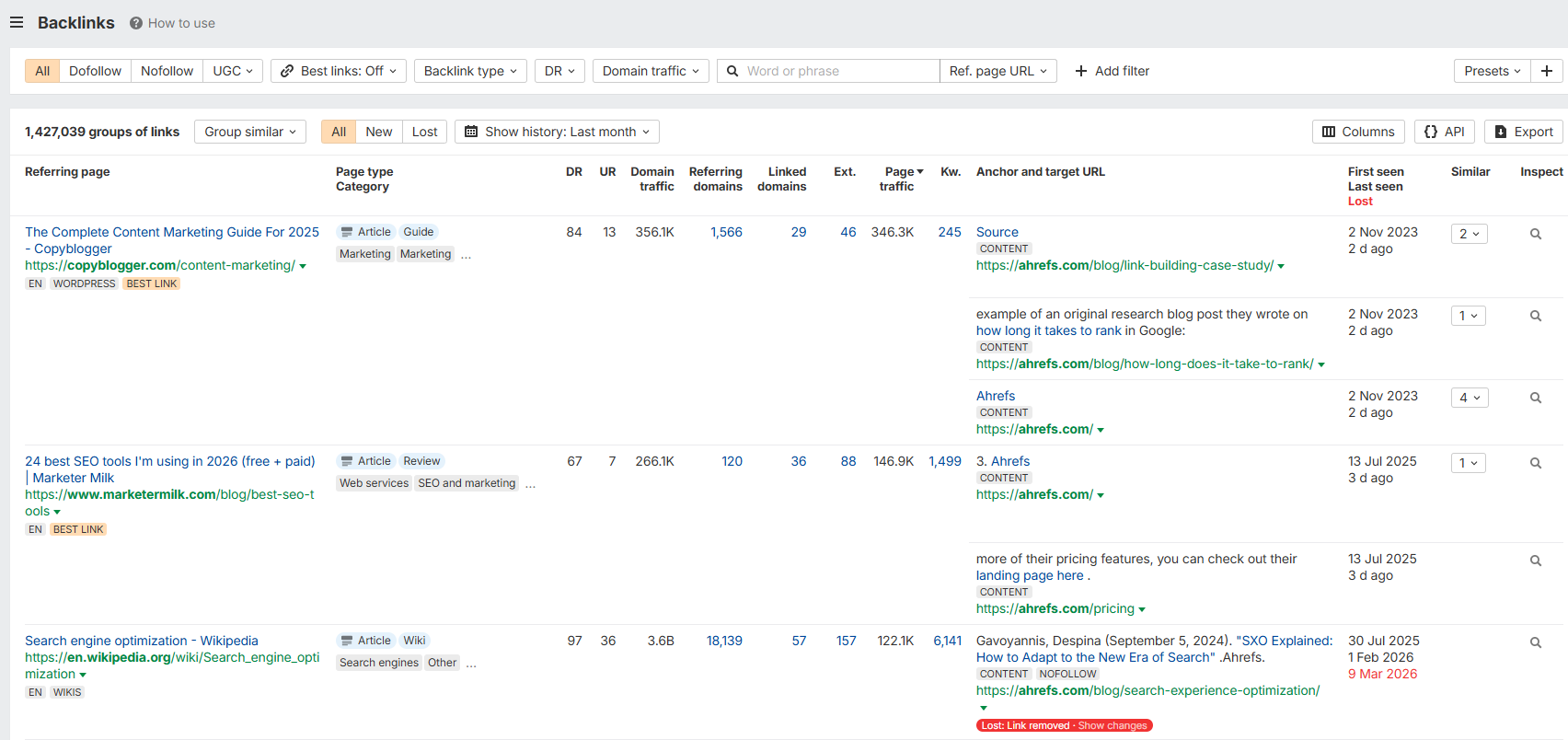Focus the Word or phrase search field
The width and height of the screenshot is (1568, 740).
(x=828, y=71)
